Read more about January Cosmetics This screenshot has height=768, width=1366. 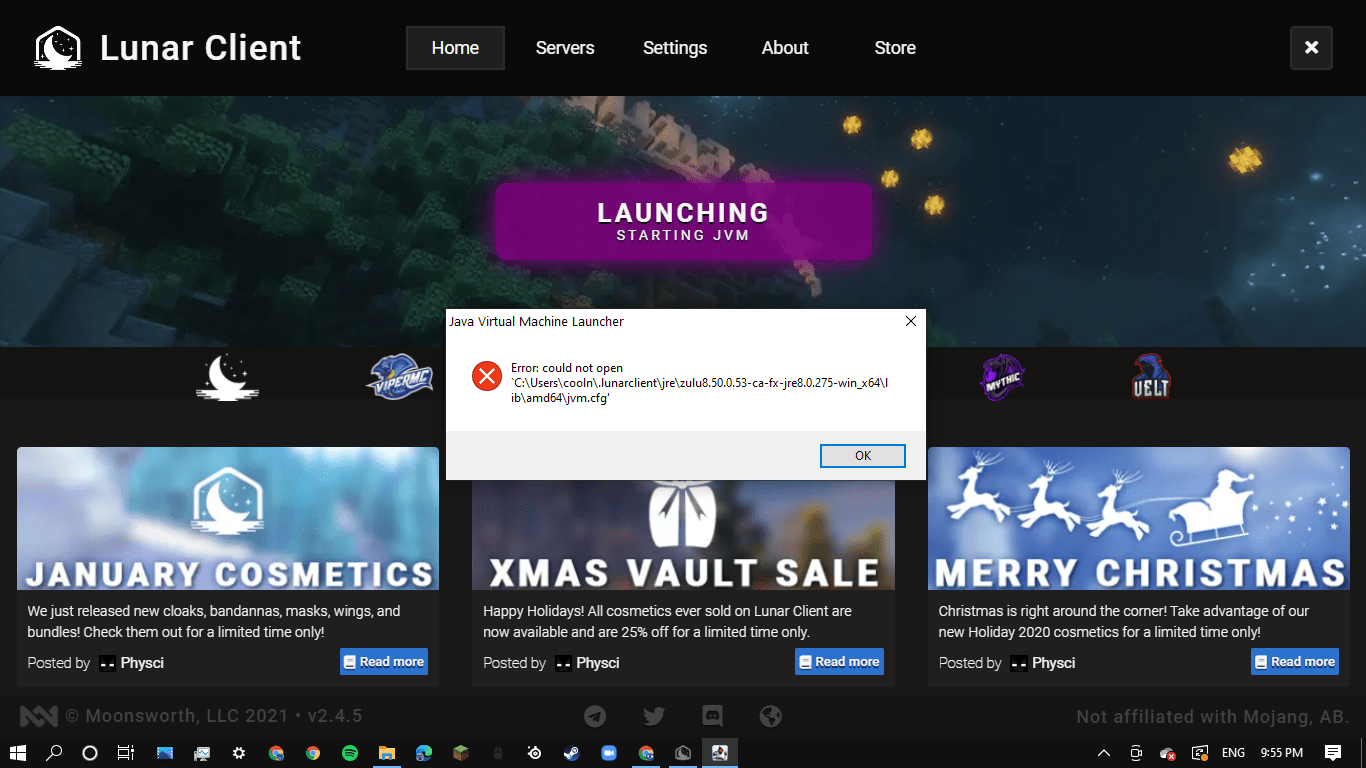[x=384, y=662]
